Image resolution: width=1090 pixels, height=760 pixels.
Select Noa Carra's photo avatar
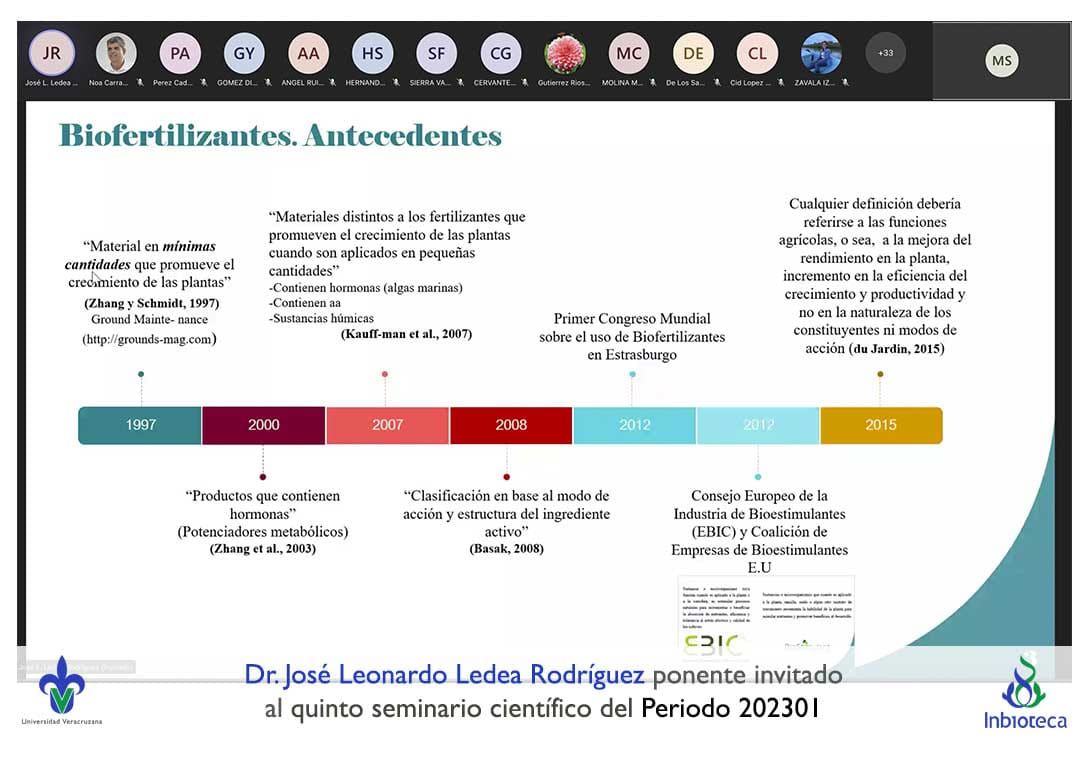pyautogui.click(x=116, y=53)
